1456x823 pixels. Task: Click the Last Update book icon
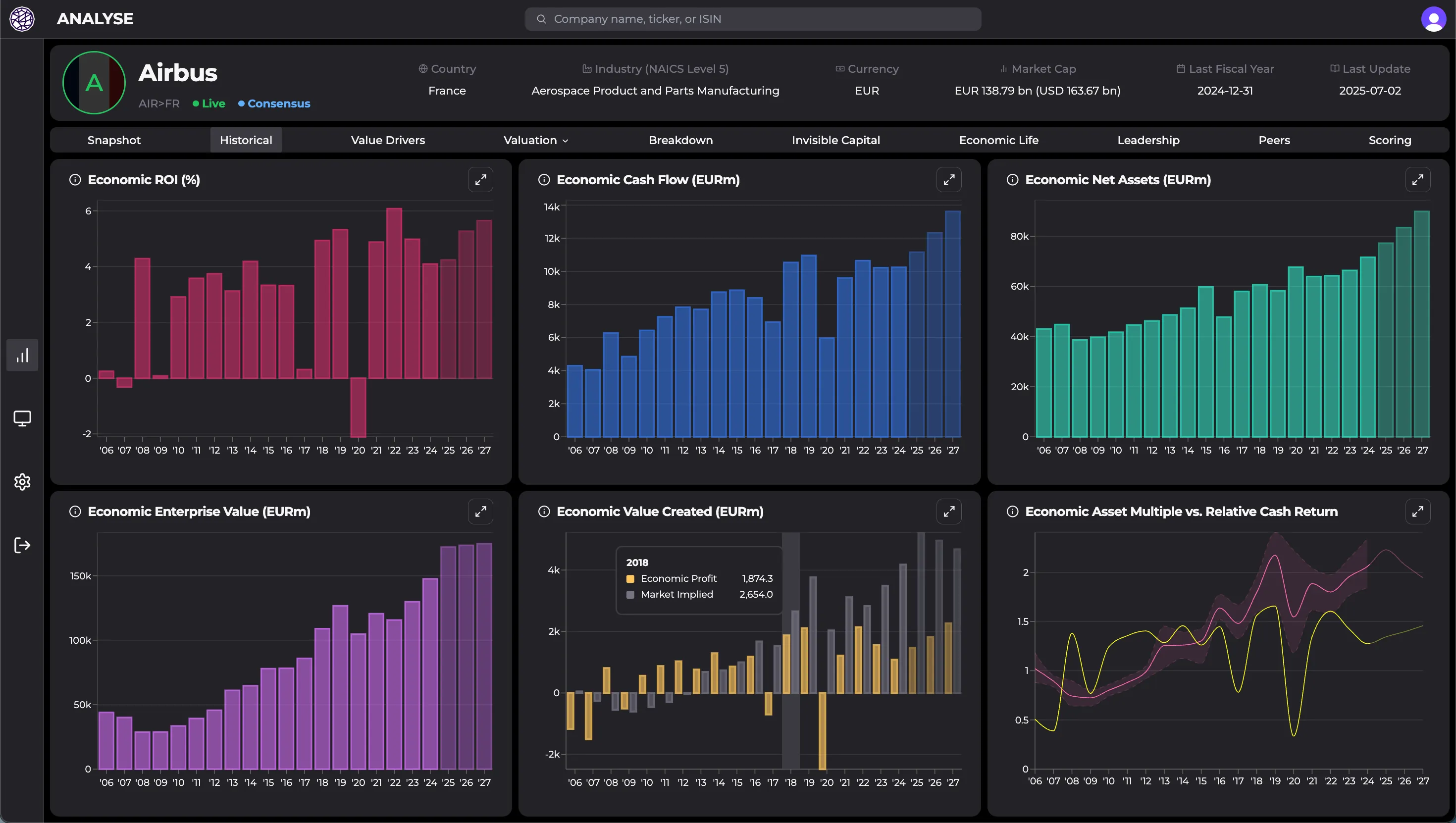tap(1335, 69)
